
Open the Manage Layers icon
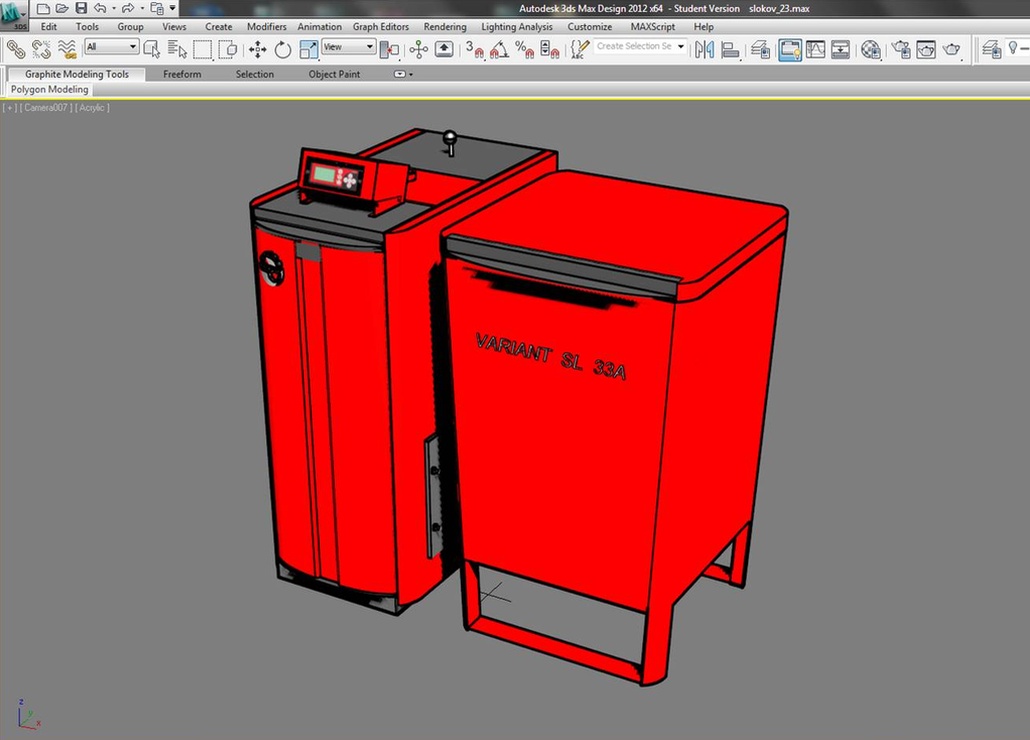coord(760,49)
